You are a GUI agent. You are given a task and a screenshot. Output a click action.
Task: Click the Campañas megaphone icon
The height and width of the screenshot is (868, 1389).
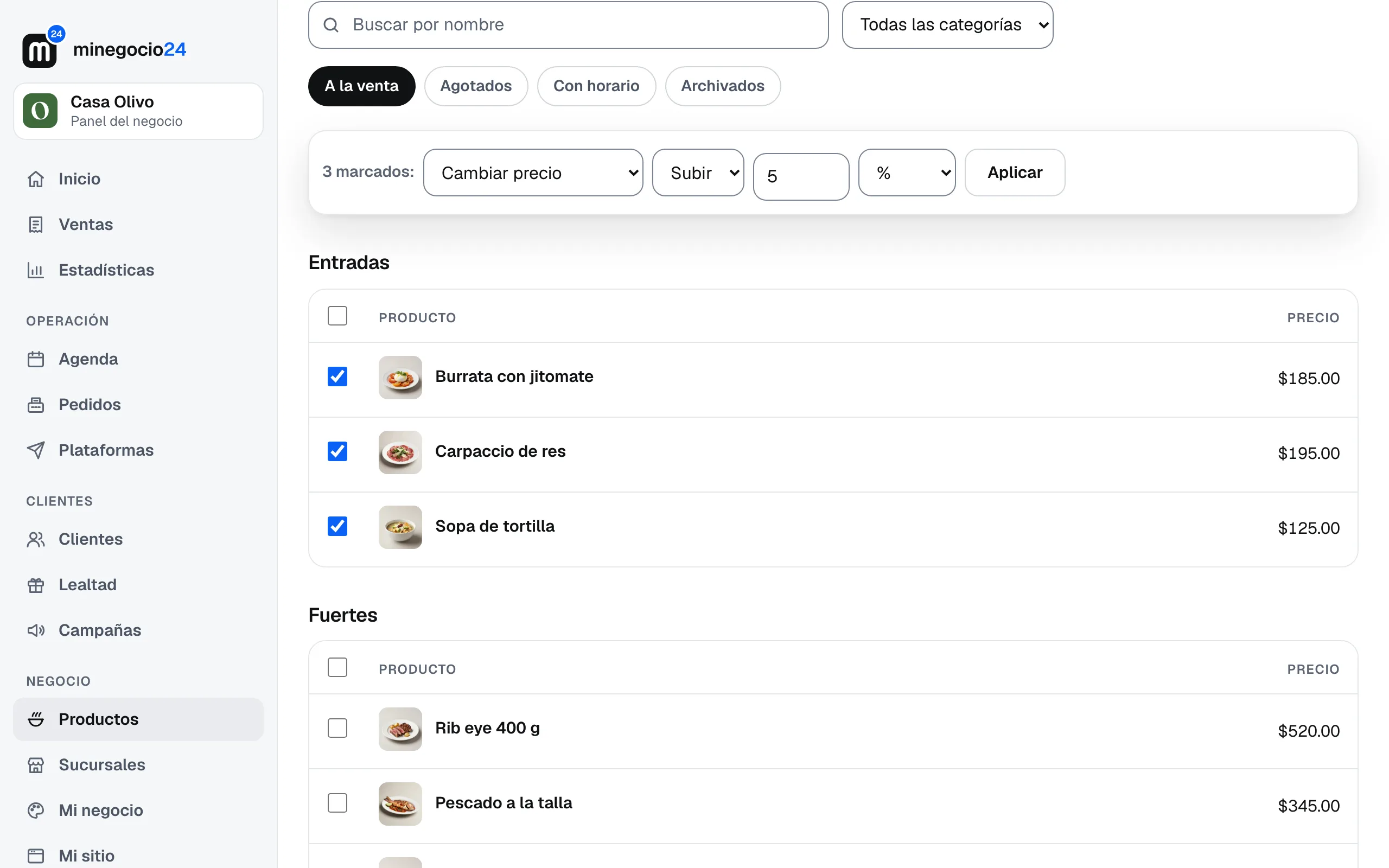click(36, 630)
